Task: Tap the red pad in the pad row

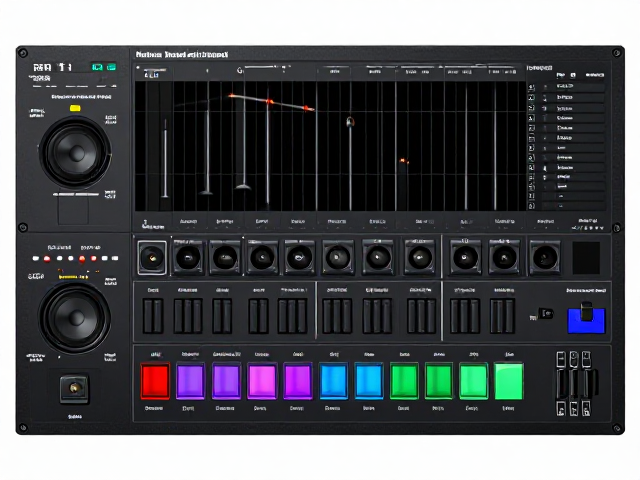Action: 155,381
